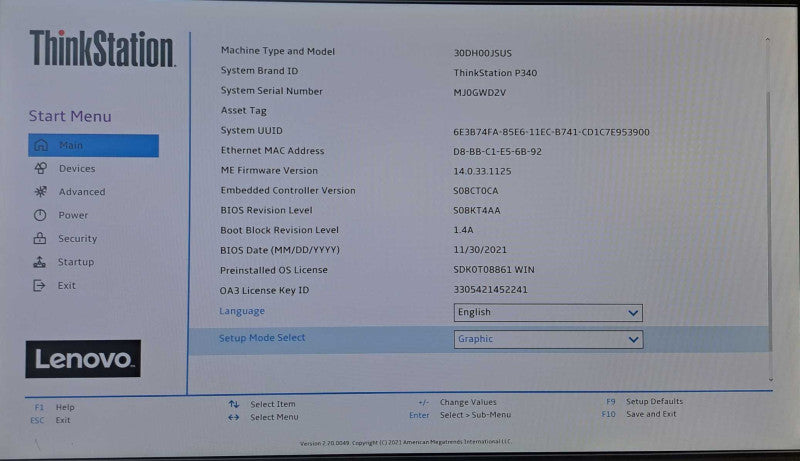Click the System Serial Number label
800x461 pixels.
pyautogui.click(x=272, y=91)
